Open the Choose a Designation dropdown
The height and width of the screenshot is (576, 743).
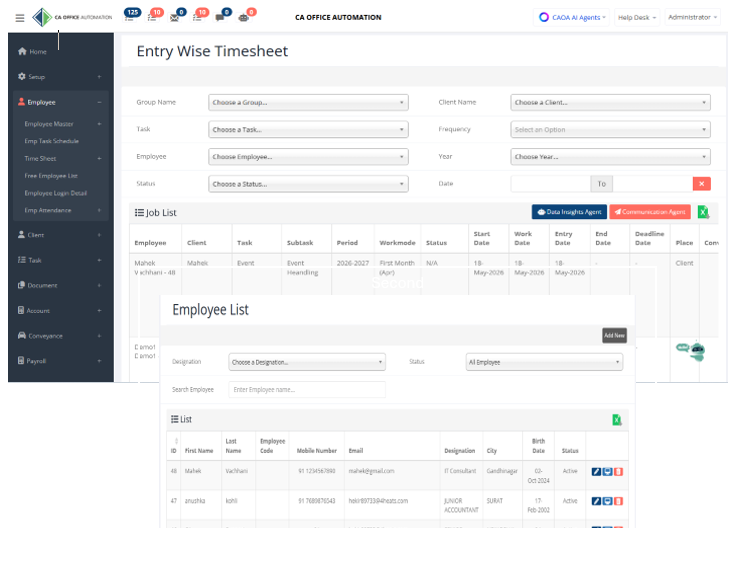tap(307, 362)
